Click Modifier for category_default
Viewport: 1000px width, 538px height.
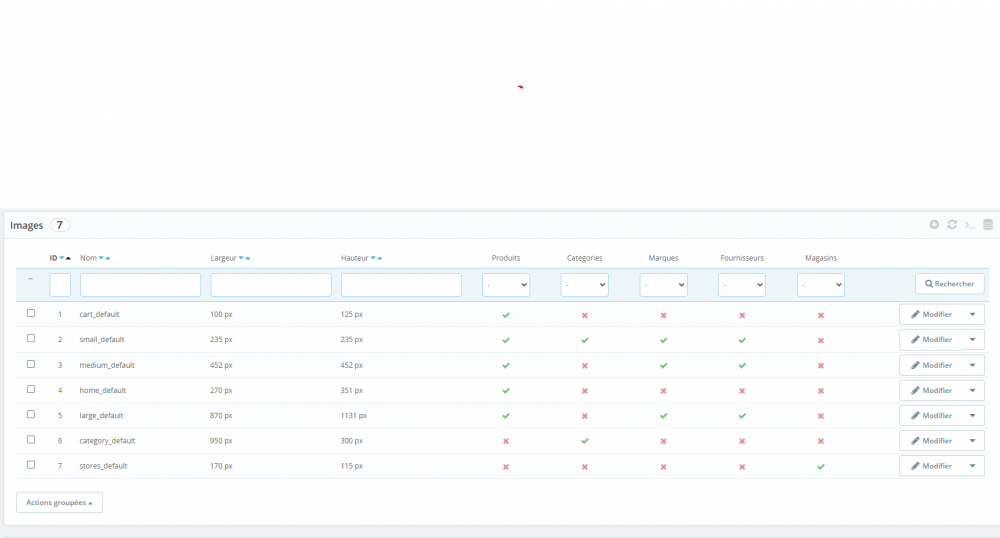tap(931, 440)
